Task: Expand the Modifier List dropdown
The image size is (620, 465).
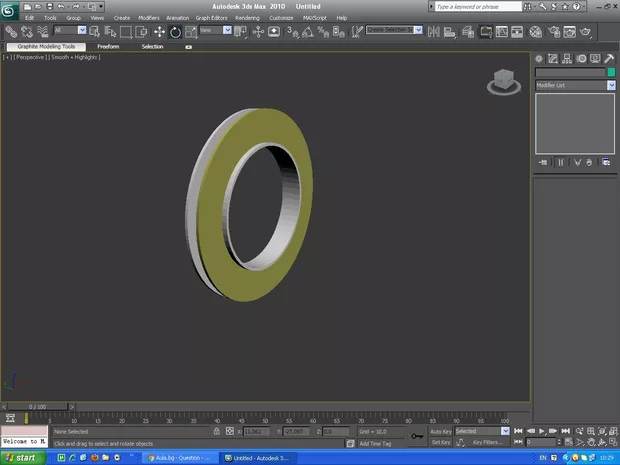Action: coord(611,86)
